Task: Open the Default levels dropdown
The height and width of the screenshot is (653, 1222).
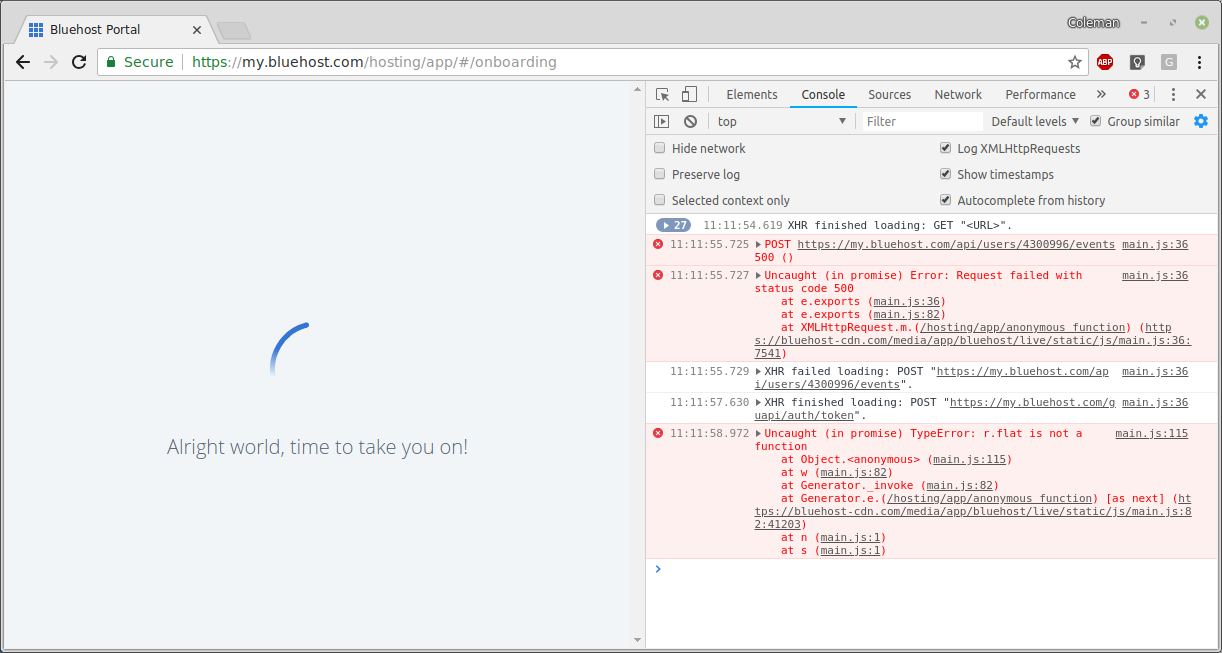Action: coord(1035,121)
